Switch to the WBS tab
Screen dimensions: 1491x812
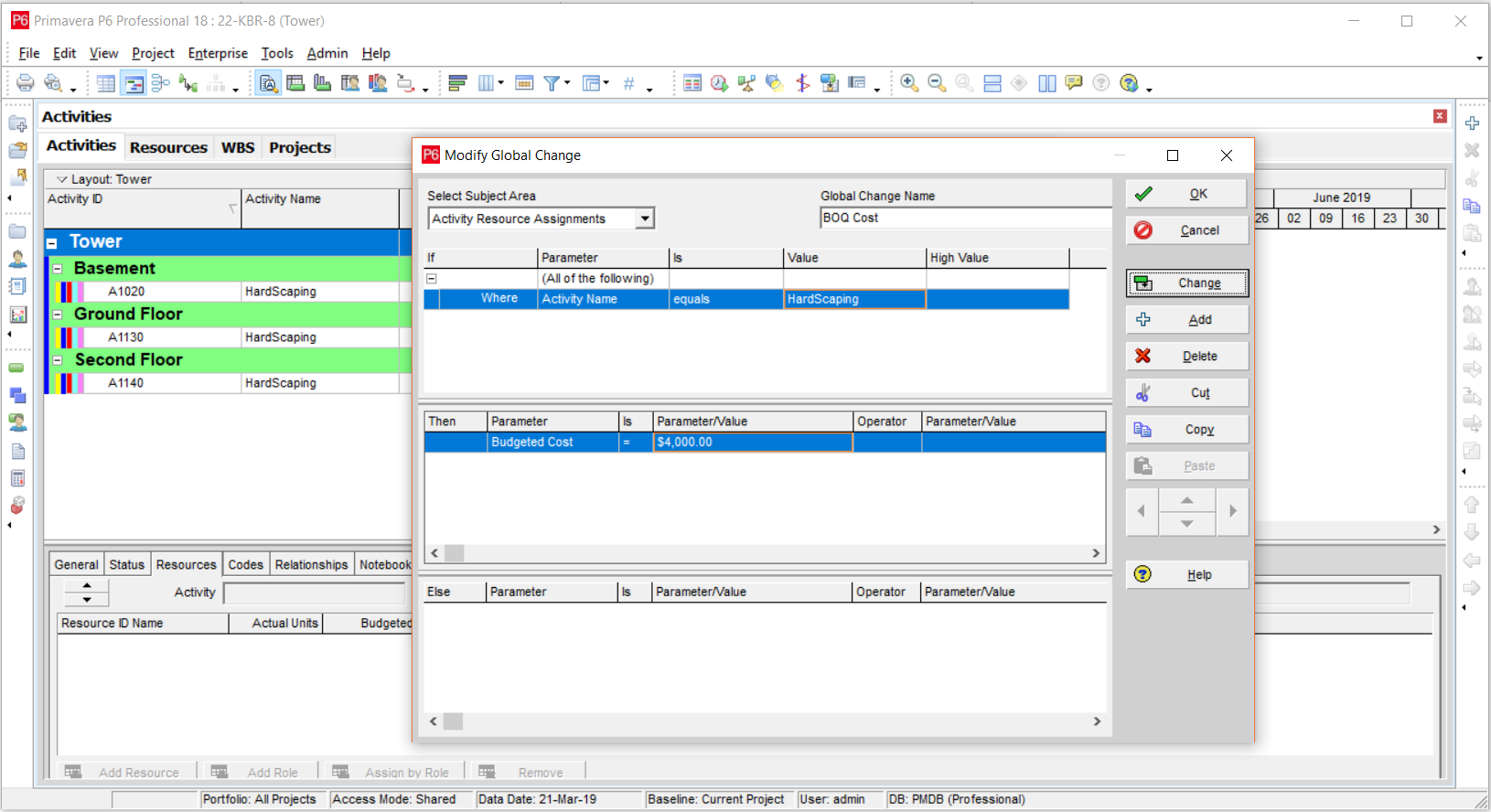coord(238,147)
